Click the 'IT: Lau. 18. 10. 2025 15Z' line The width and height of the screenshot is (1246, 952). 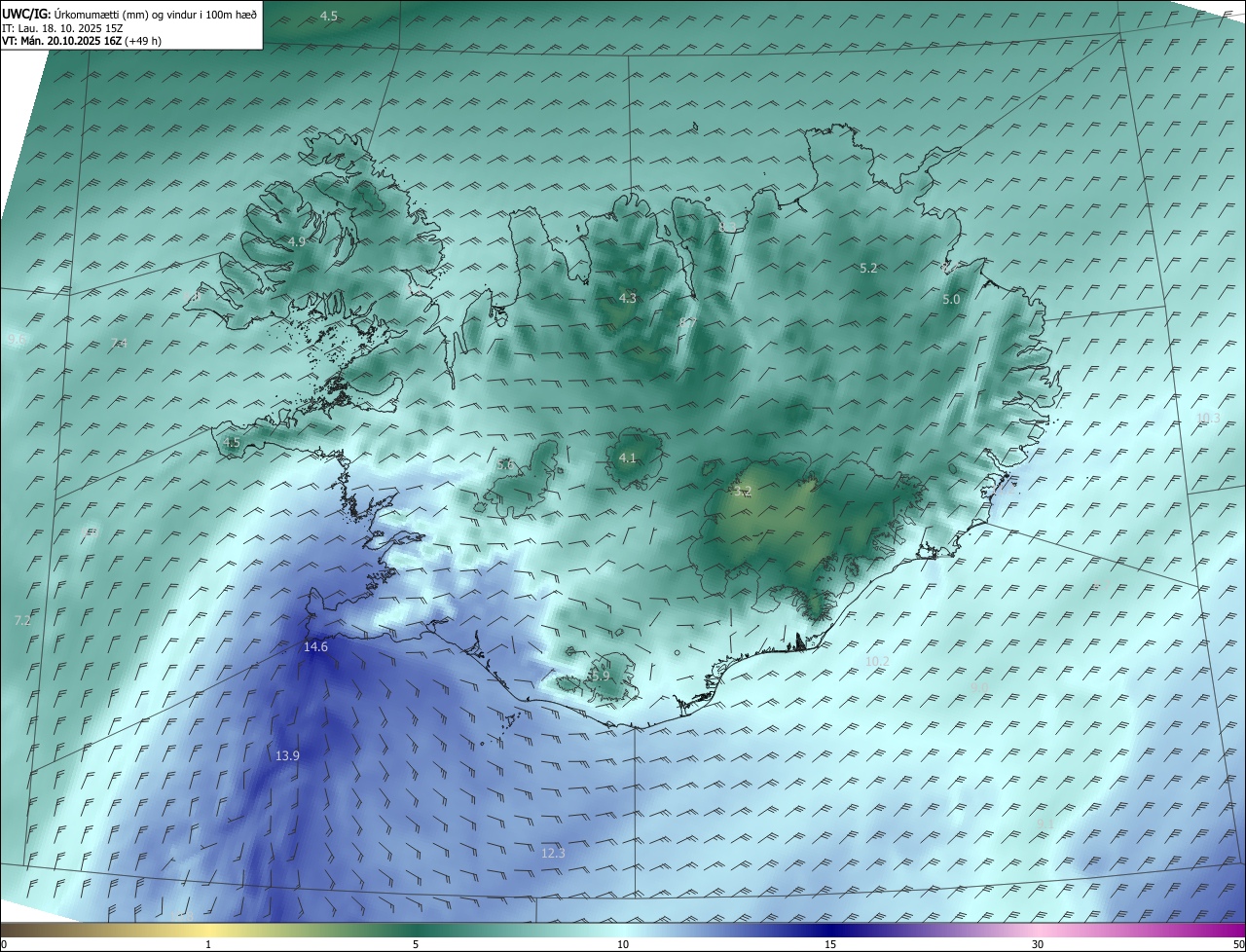tap(62, 28)
